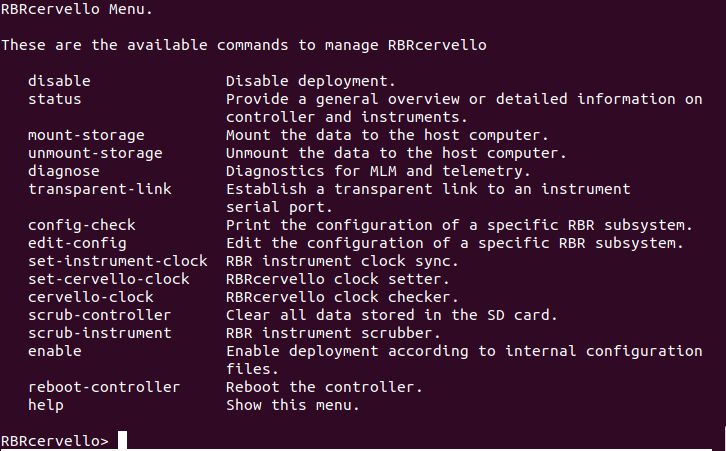Click the 'scrub-instrument' command entry
726x451 pixels.
pyautogui.click(x=99, y=333)
